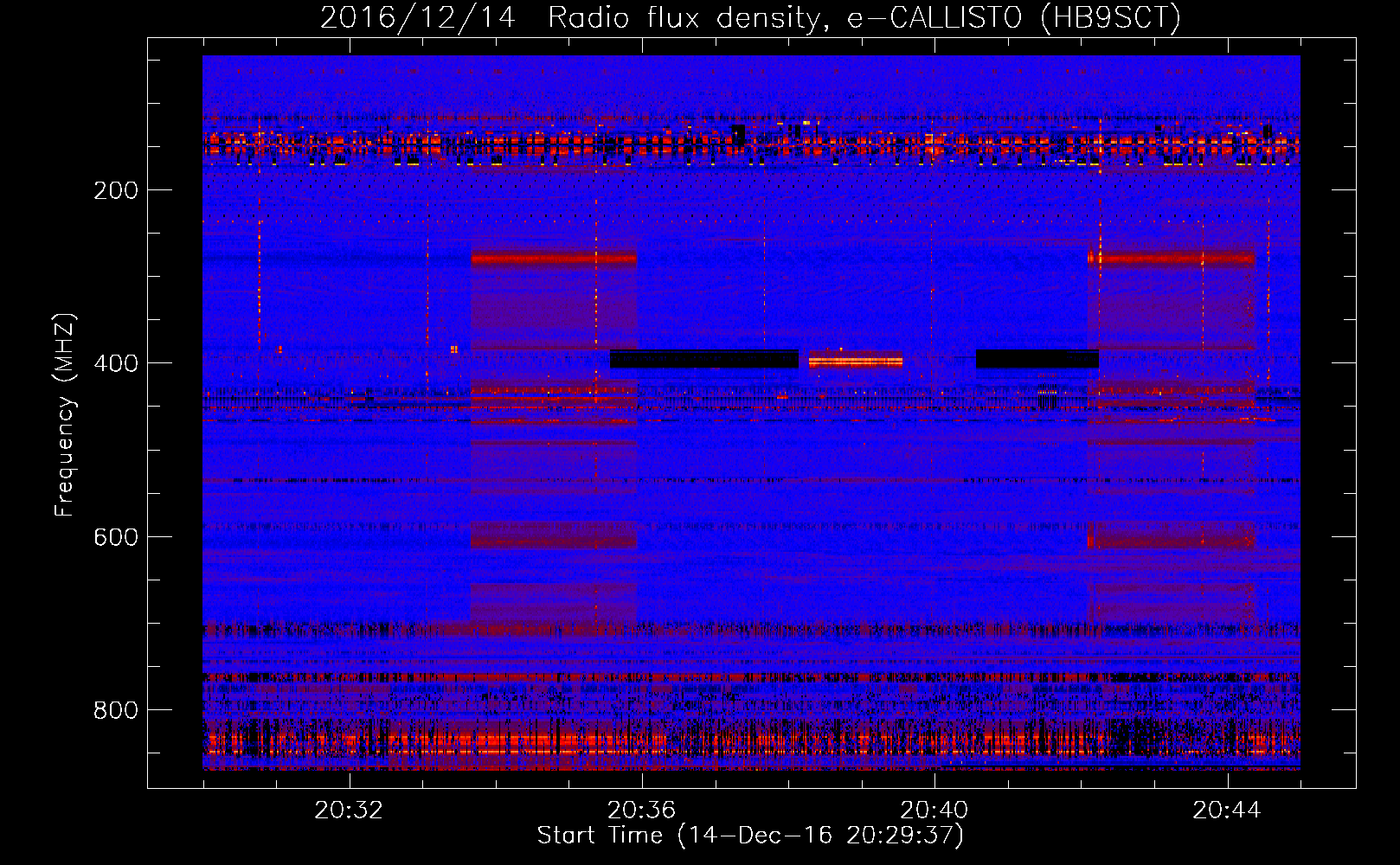Click the 600 frequency tick label
The image size is (1400, 865).
(x=116, y=537)
